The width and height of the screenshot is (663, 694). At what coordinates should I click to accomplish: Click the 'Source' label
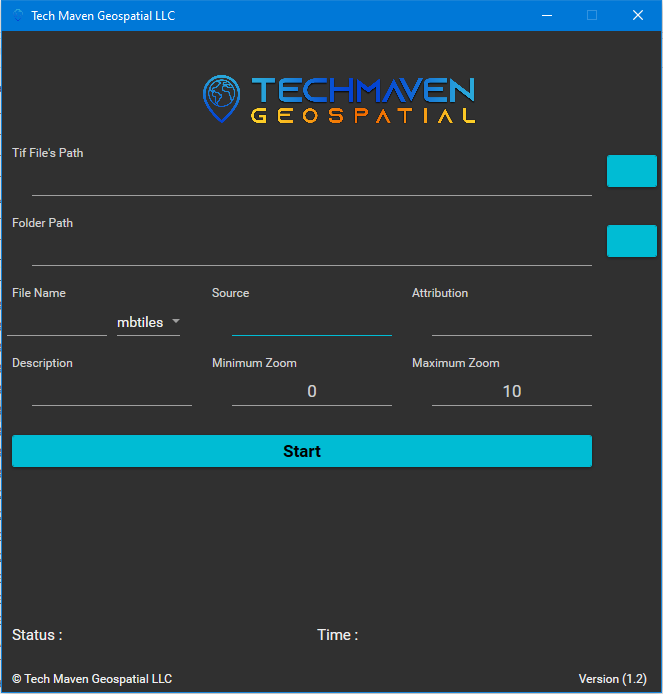231,293
